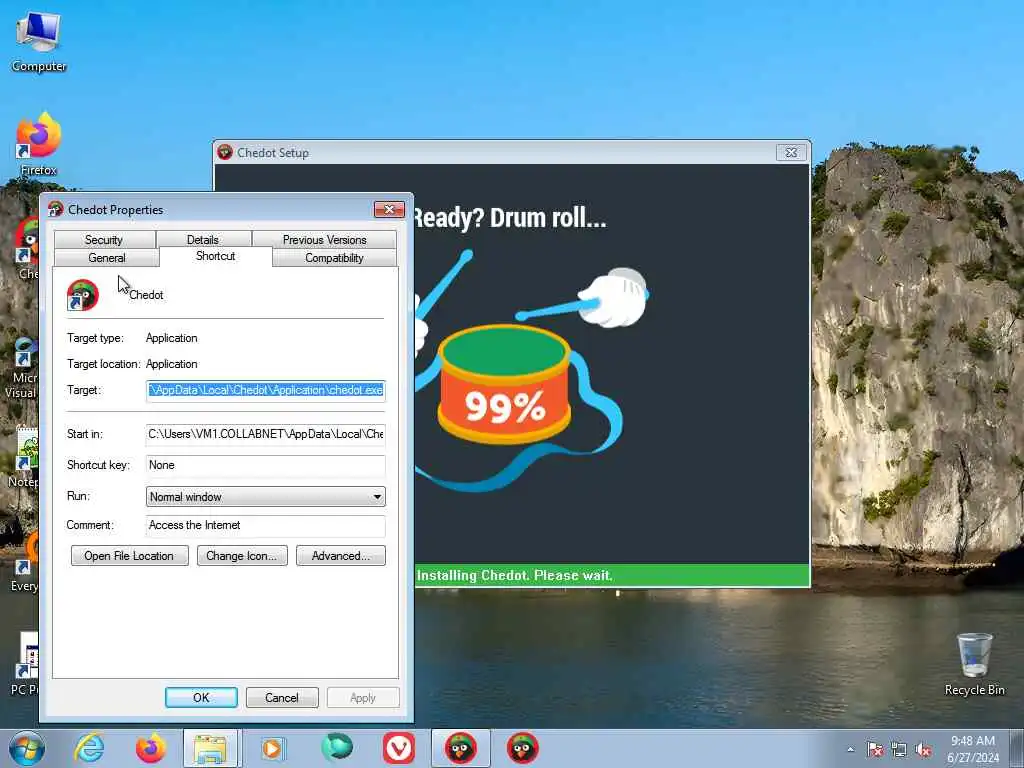Switch to second Chedot taskbar icon
Screen dimensions: 1024x768
coord(522,748)
